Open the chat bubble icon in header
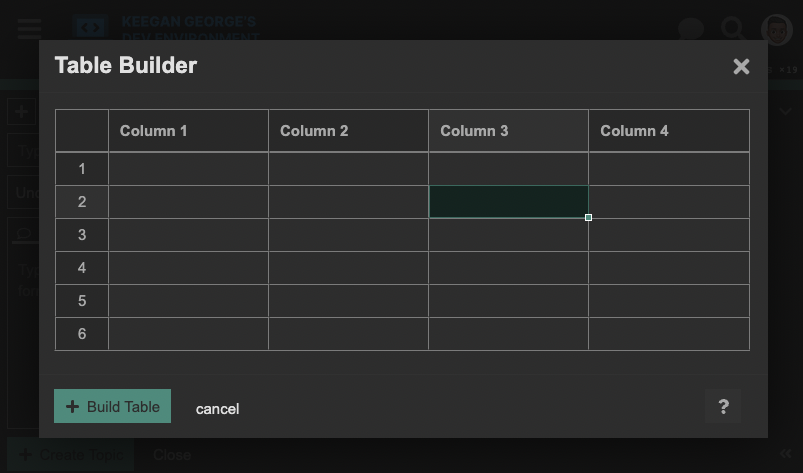 pos(690,29)
